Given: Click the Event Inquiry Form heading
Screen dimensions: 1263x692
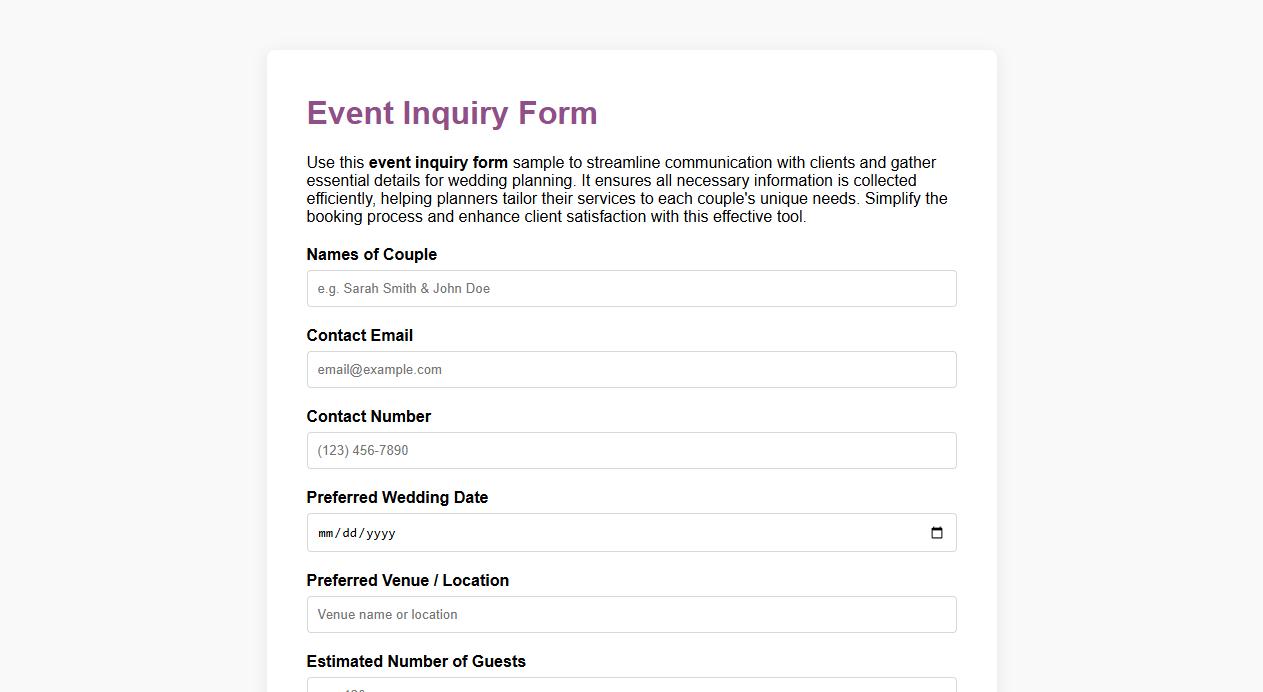Looking at the screenshot, I should pyautogui.click(x=451, y=113).
